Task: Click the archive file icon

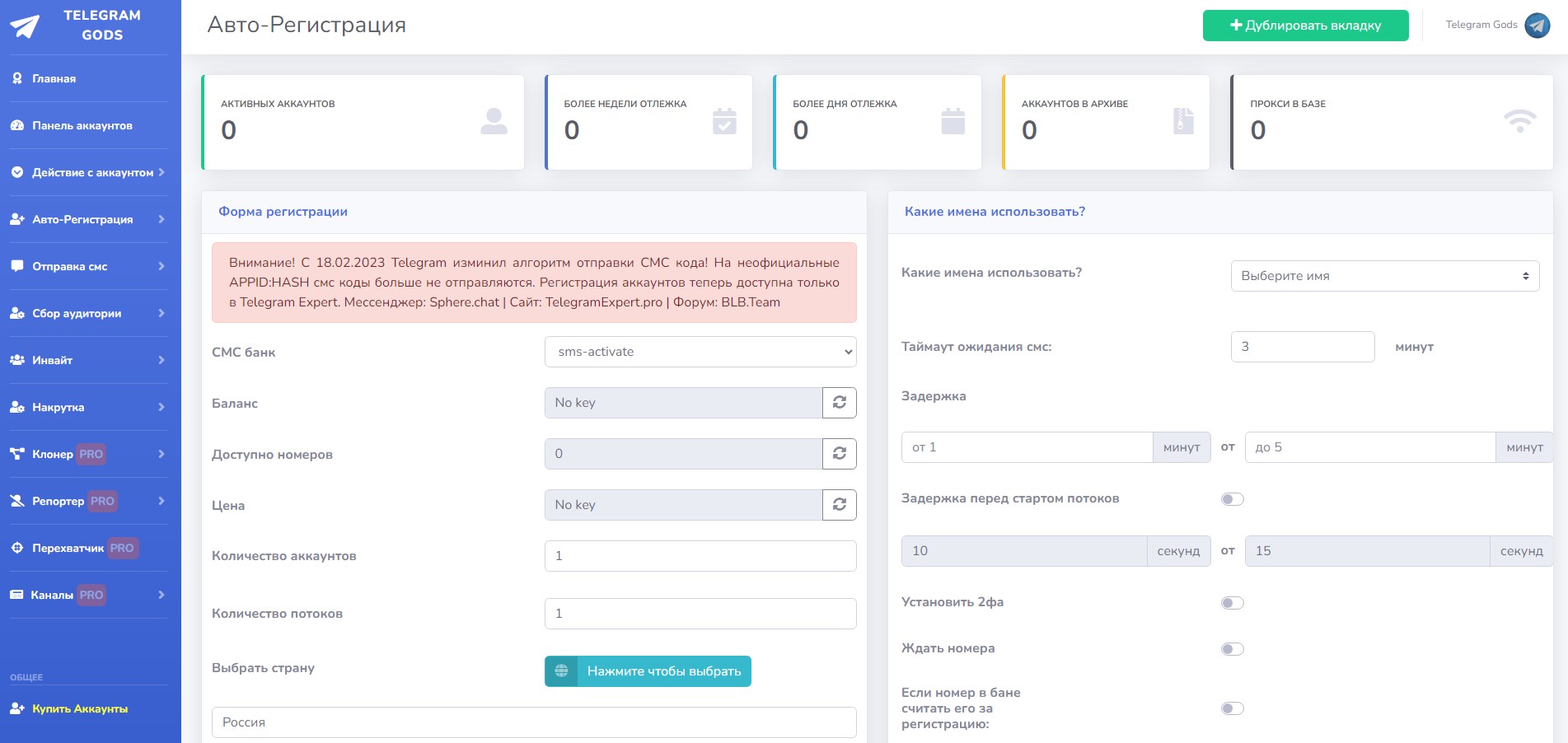Action: tap(1182, 121)
